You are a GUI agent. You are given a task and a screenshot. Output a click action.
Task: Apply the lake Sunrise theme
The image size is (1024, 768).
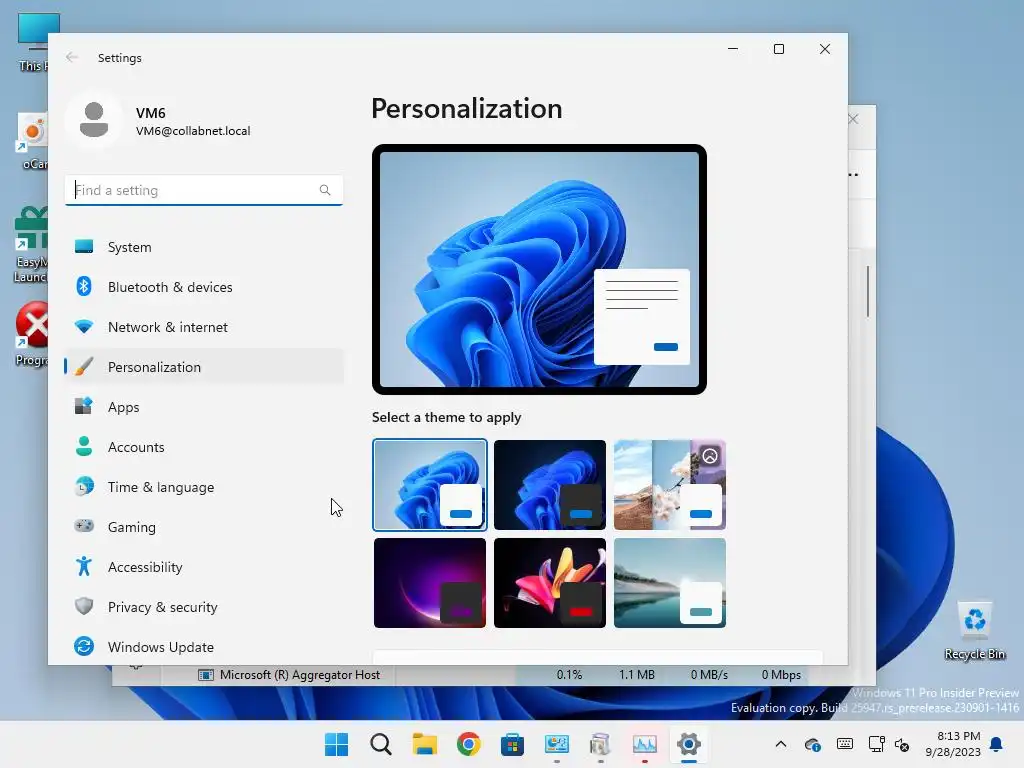[670, 583]
